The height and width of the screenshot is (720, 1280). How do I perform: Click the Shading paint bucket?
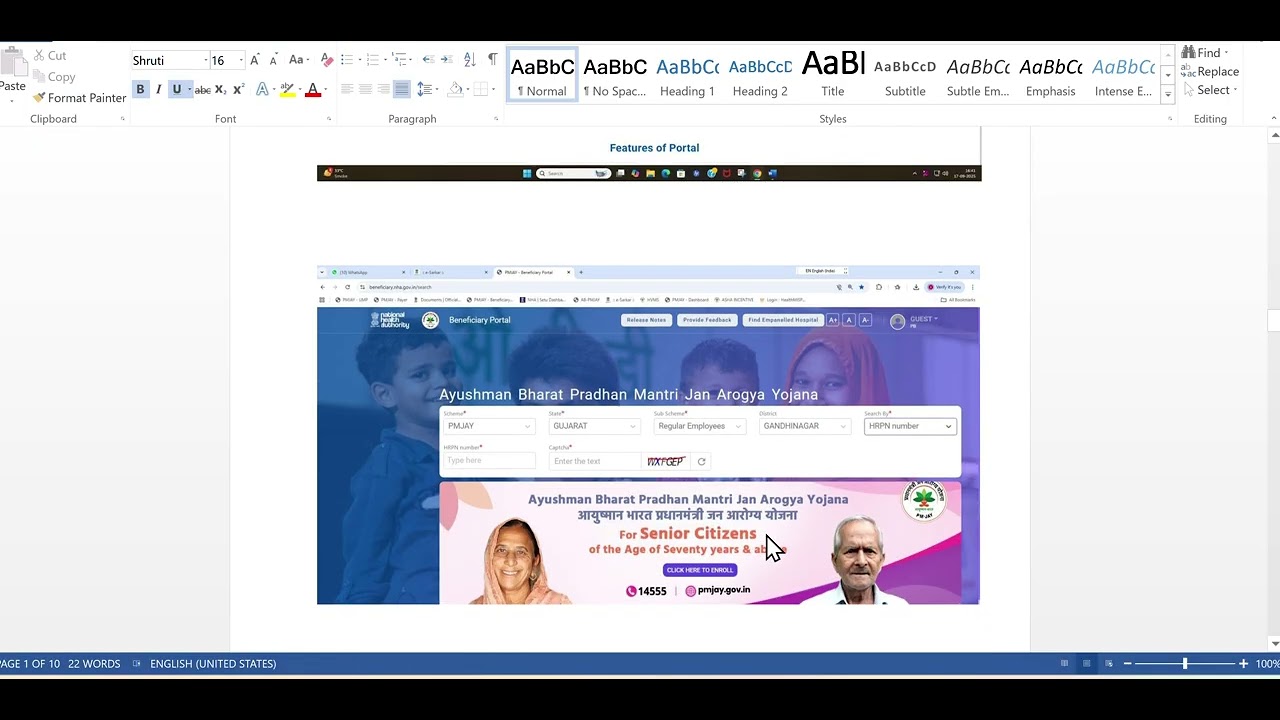click(454, 89)
